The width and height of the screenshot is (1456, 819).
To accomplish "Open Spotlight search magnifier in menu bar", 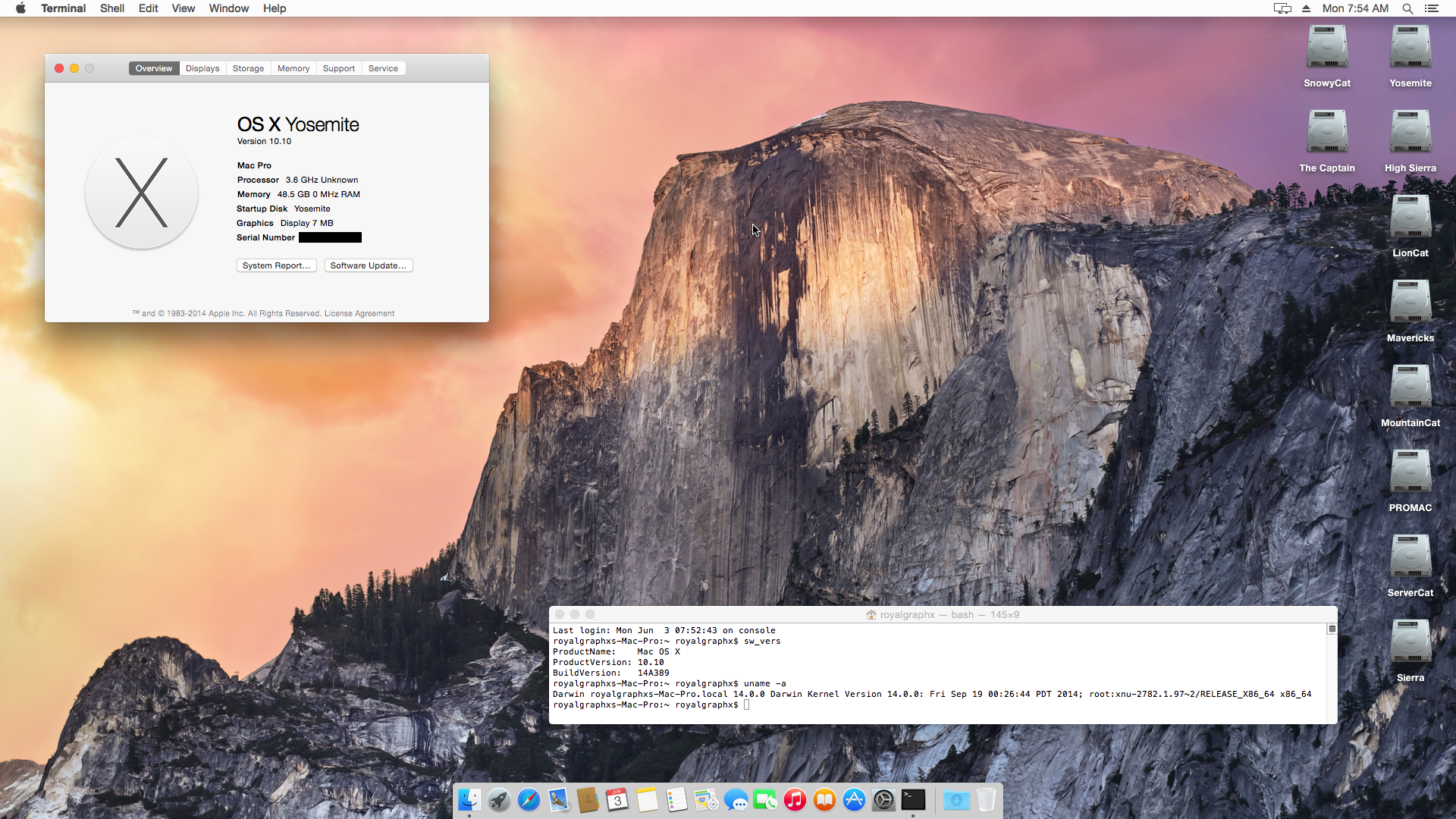I will click(x=1407, y=8).
